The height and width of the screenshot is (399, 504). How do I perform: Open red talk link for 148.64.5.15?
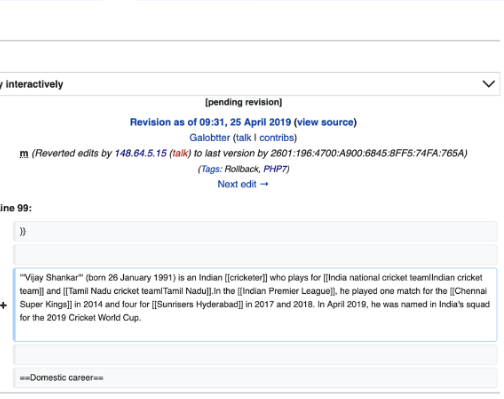tap(180, 153)
